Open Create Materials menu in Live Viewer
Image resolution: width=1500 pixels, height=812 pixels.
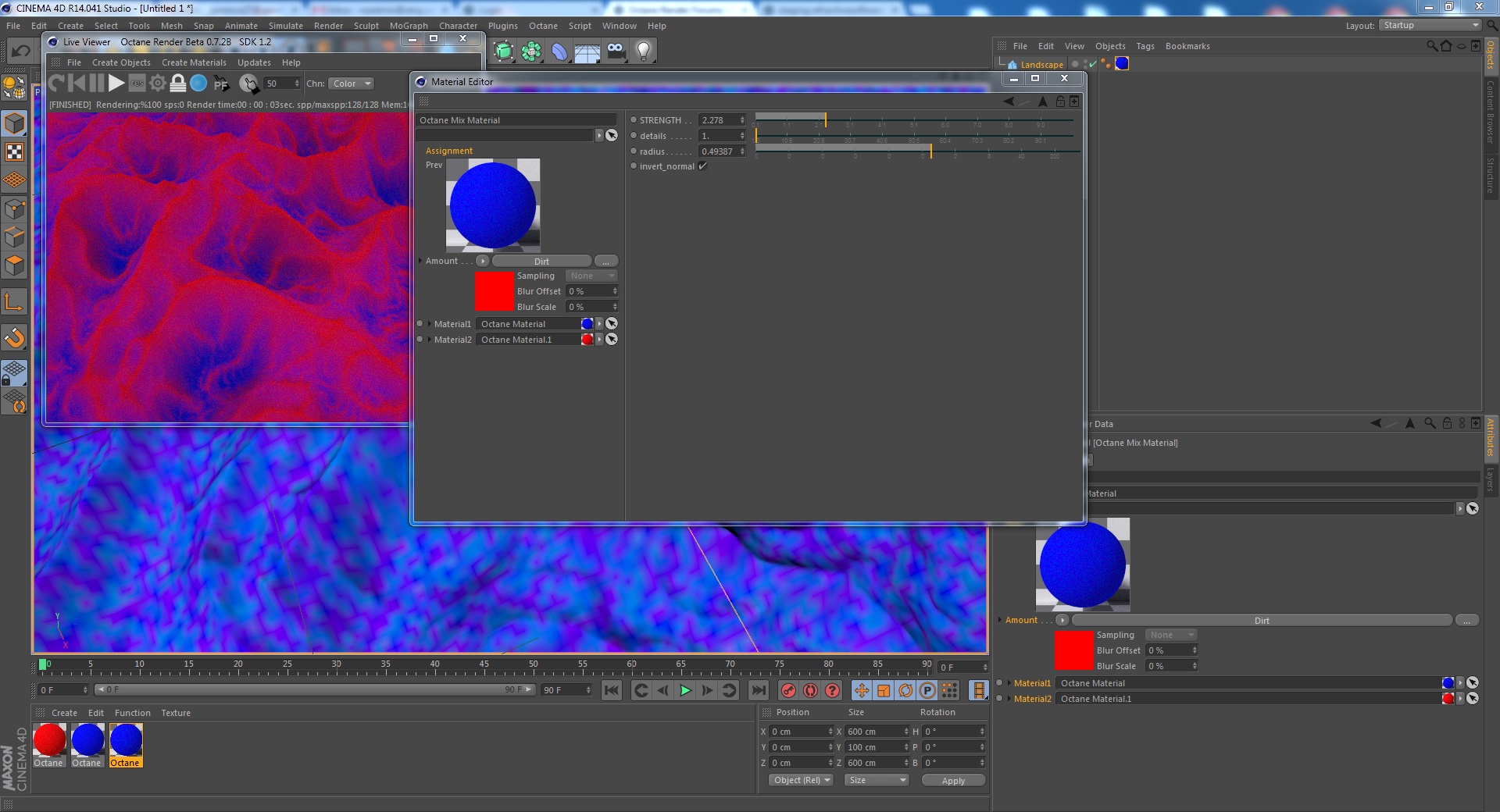(194, 62)
